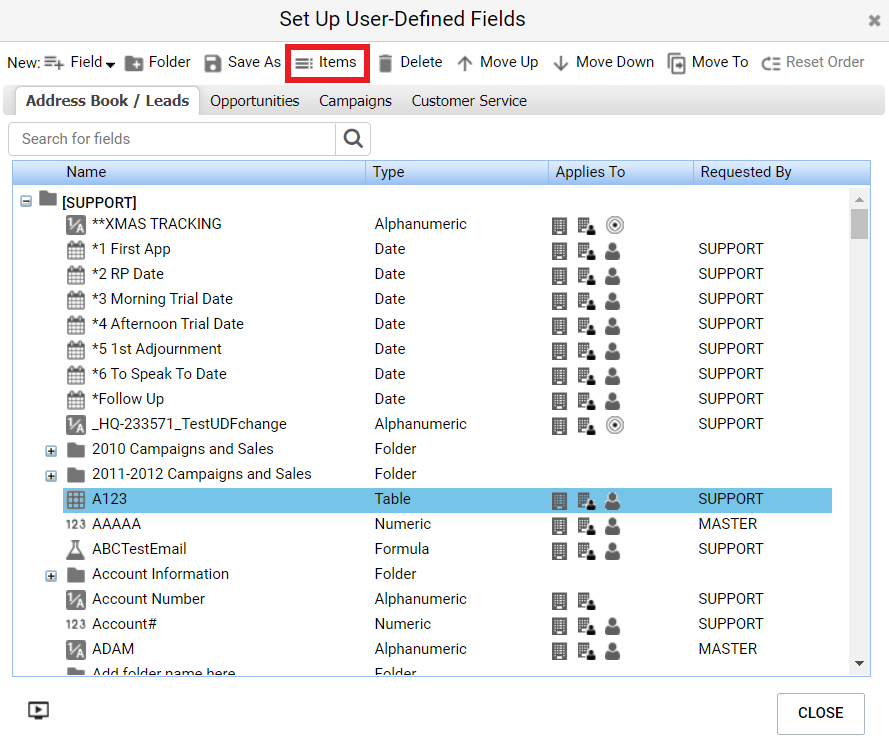Screen dimensions: 889x745
Task: Switch to the Customer Service tab
Action: click(469, 101)
